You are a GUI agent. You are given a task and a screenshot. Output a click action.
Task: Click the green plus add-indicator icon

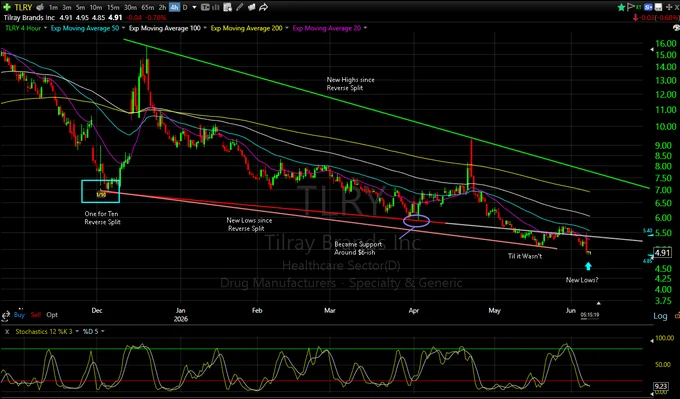coord(7,7)
